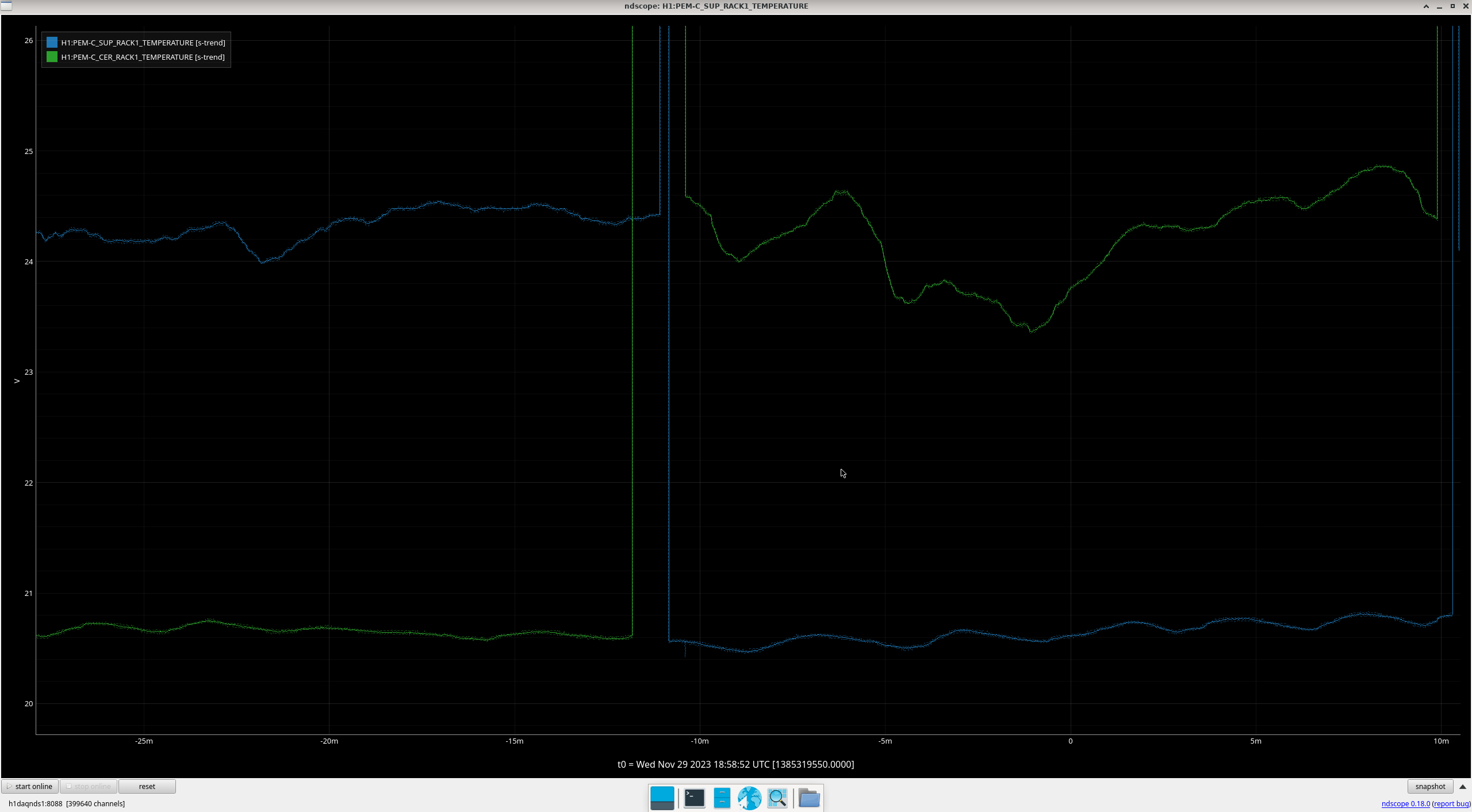Toggle SUP_RACK1_TEMPERATURE trace via legend entry
The image size is (1472, 812).
pos(143,43)
